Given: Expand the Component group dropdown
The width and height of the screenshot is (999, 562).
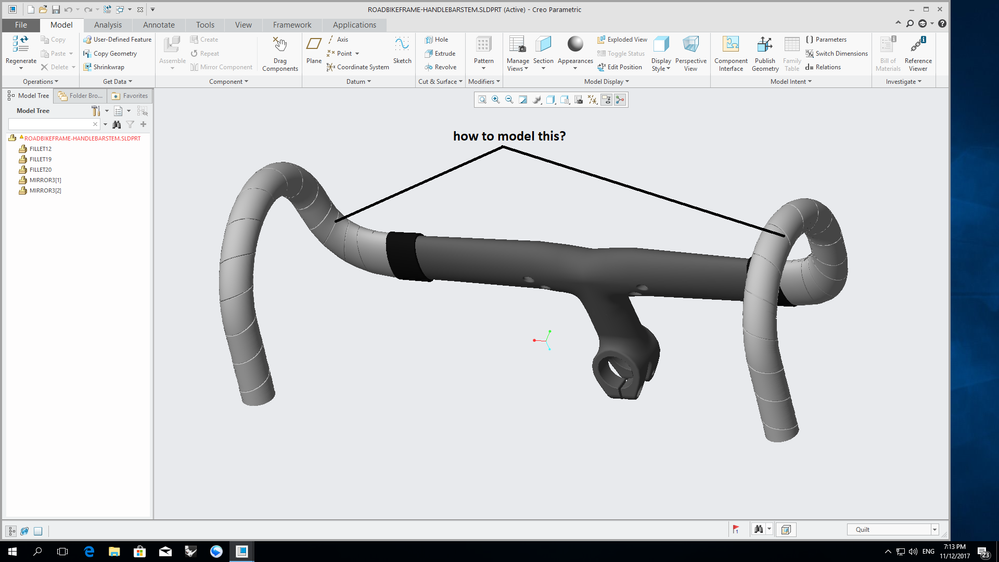Looking at the screenshot, I should 228,82.
